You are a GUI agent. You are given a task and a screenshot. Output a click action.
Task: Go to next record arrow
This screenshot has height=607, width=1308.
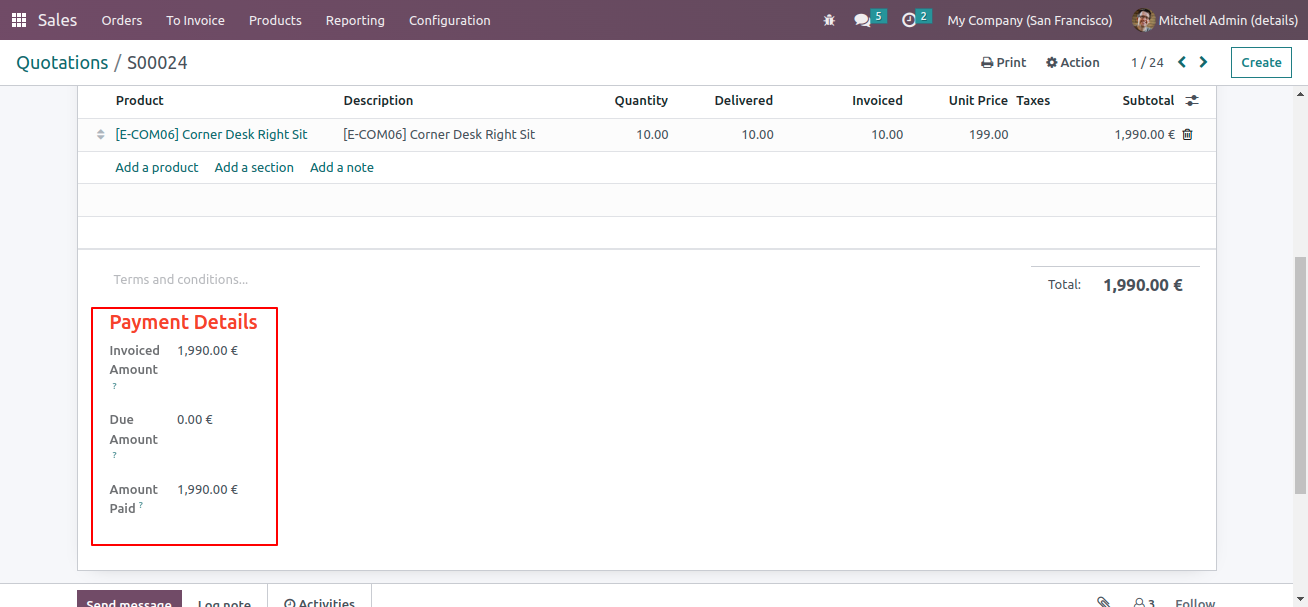(x=1203, y=62)
